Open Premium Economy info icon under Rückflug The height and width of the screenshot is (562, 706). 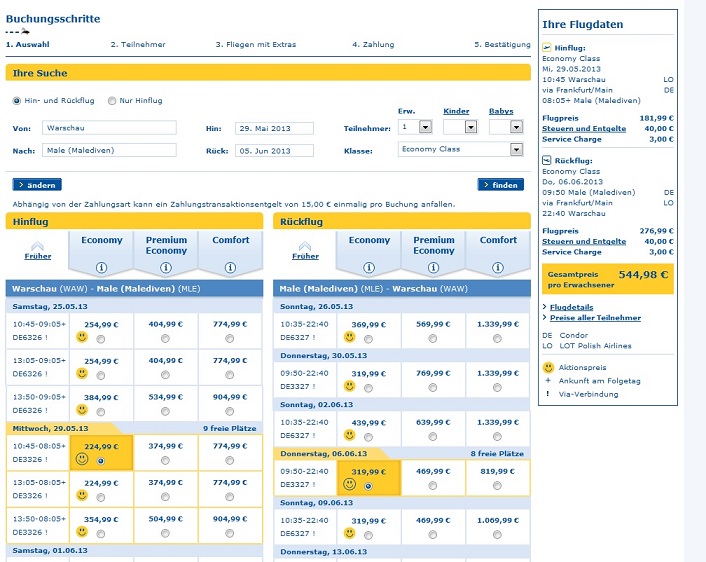[433, 267]
